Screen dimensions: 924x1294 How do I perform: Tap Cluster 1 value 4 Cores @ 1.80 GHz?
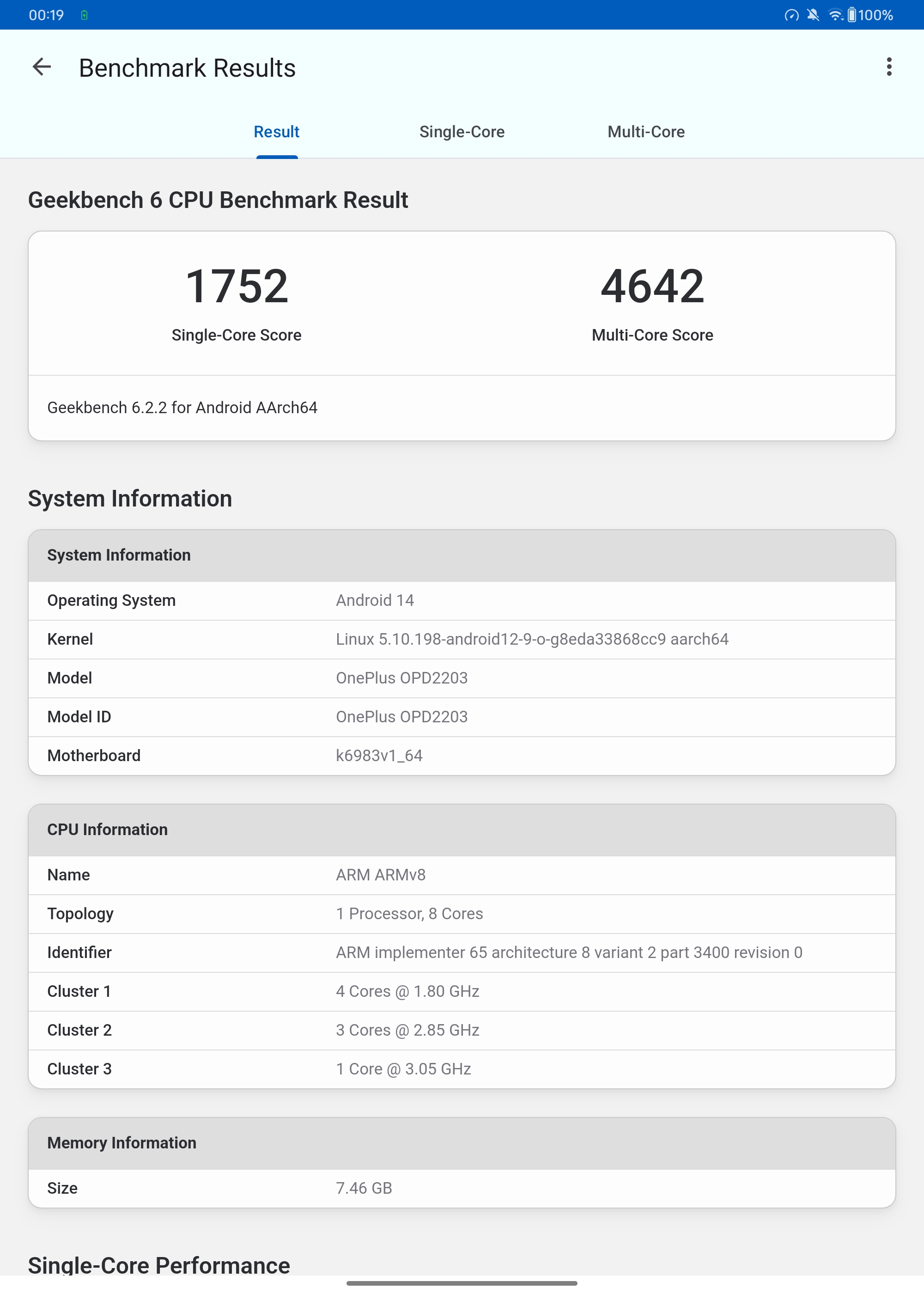(x=407, y=991)
